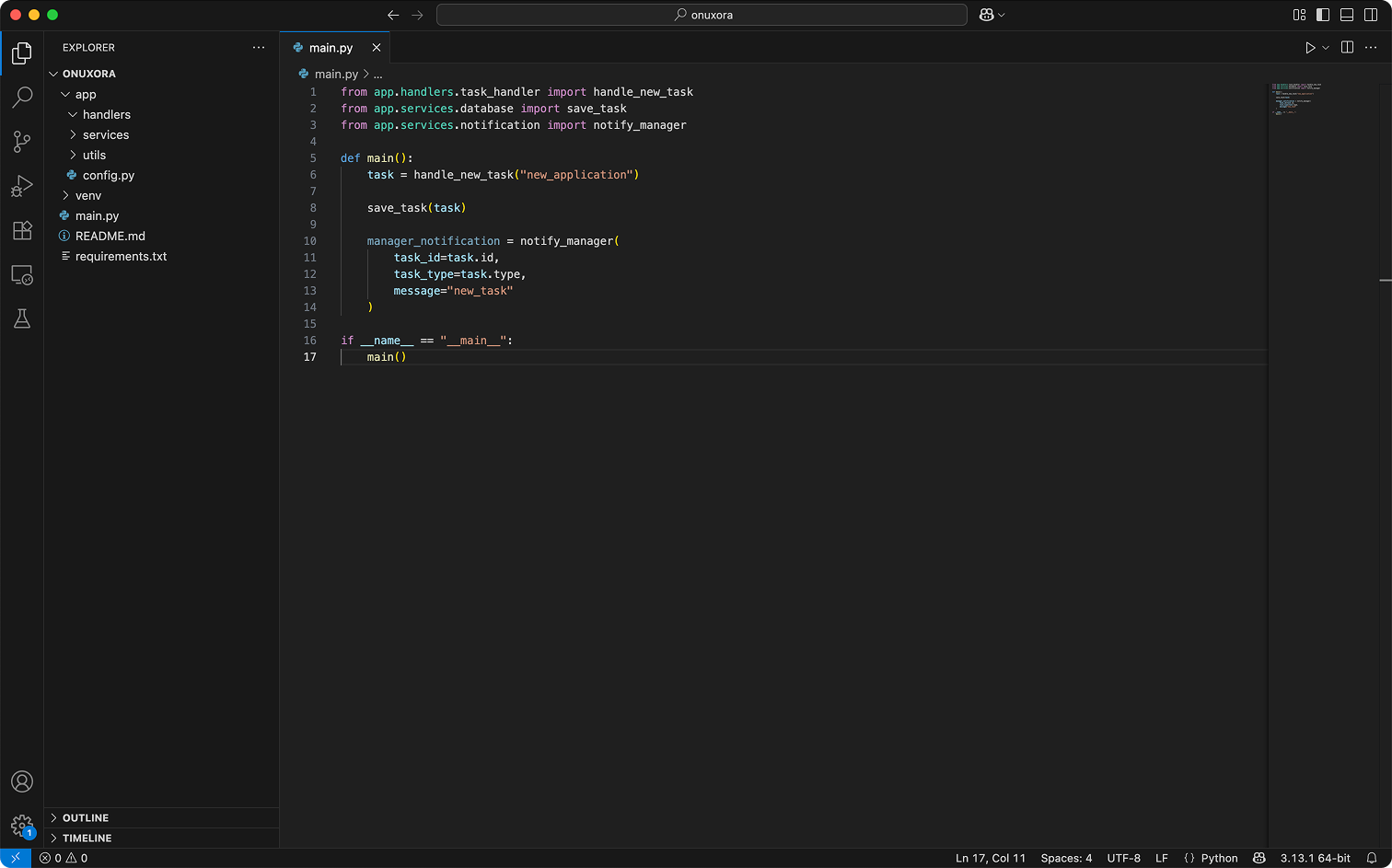
Task: Change end of line sequence LF
Action: coord(1162,858)
